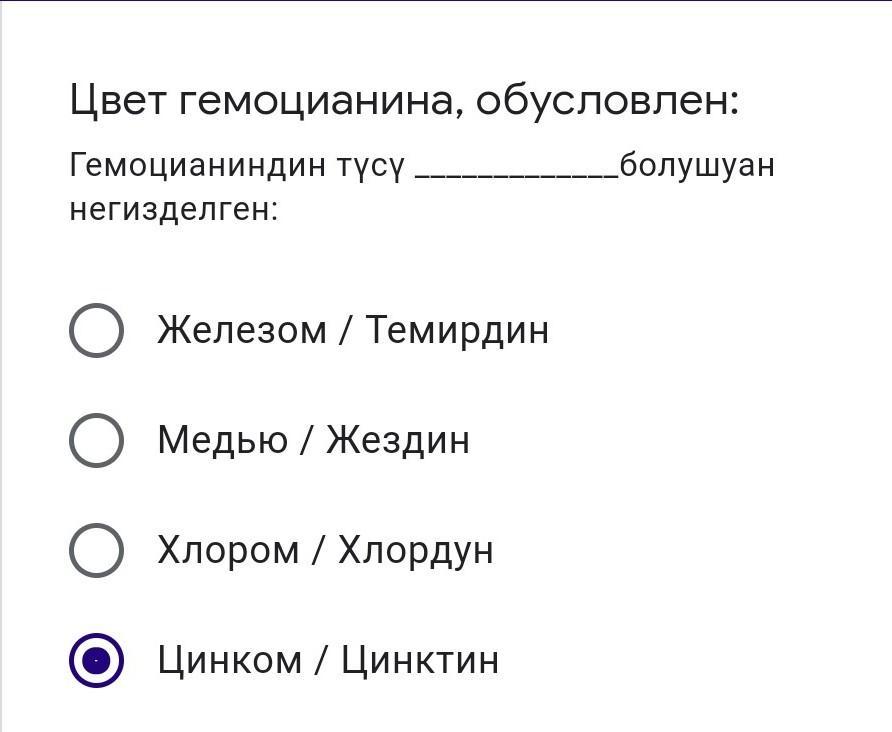Choose the Медью / Жездин radio option

click(96, 440)
